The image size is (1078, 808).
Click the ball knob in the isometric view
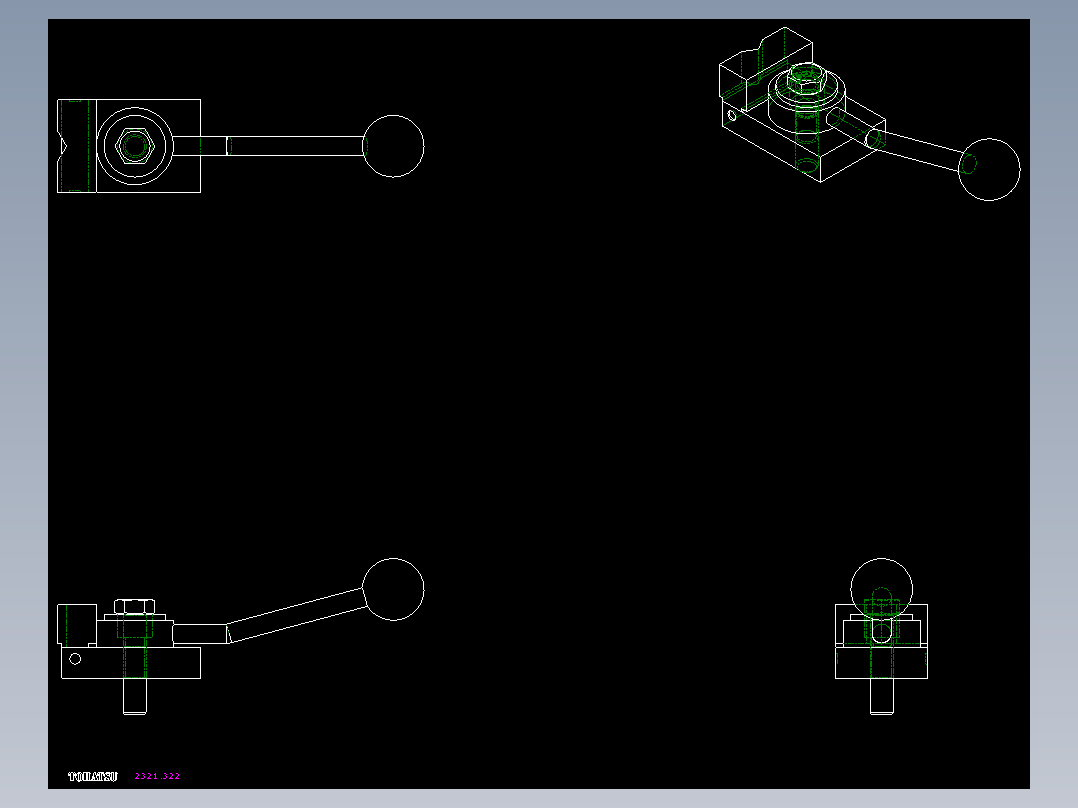coord(989,170)
